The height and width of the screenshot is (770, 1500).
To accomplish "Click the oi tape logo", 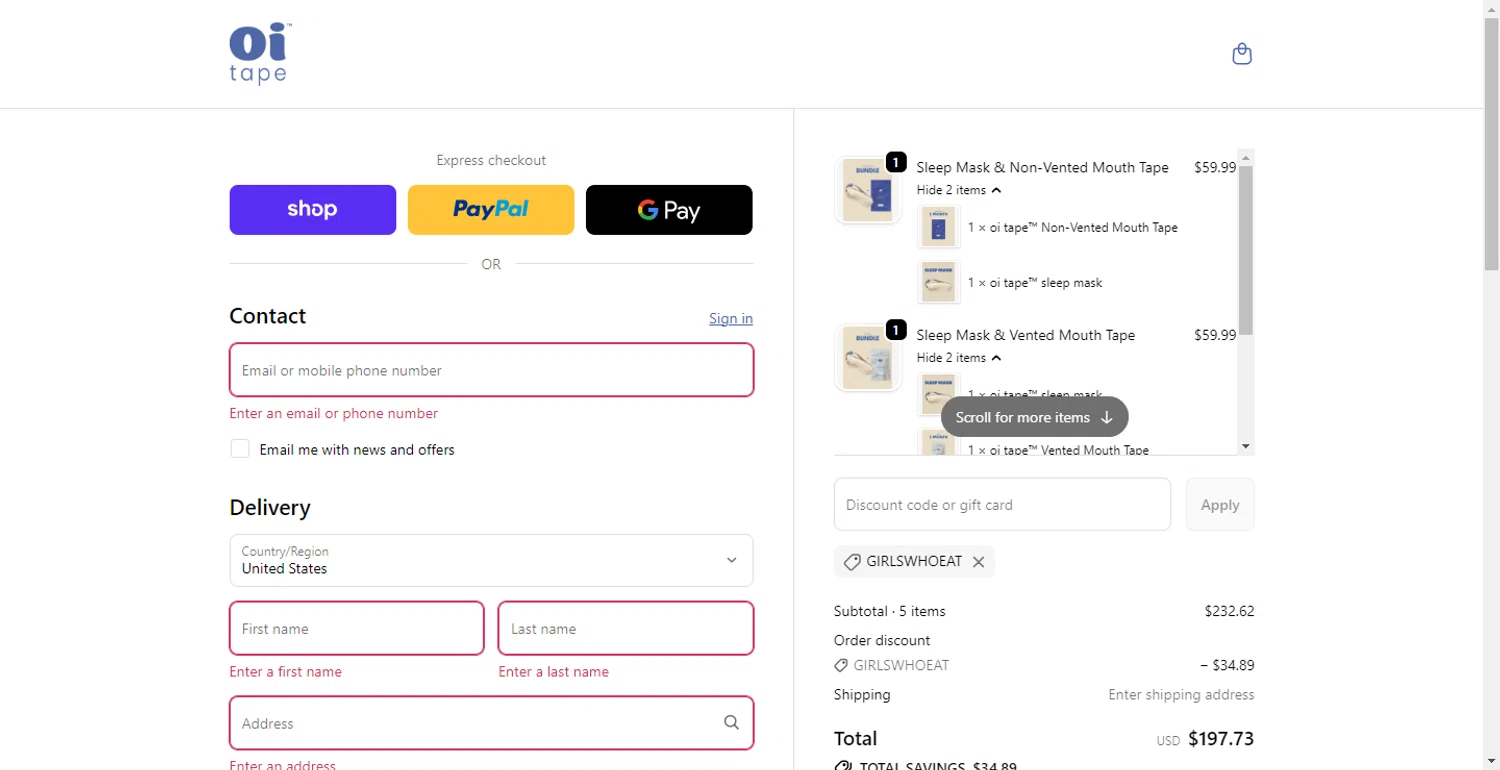I will [261, 54].
